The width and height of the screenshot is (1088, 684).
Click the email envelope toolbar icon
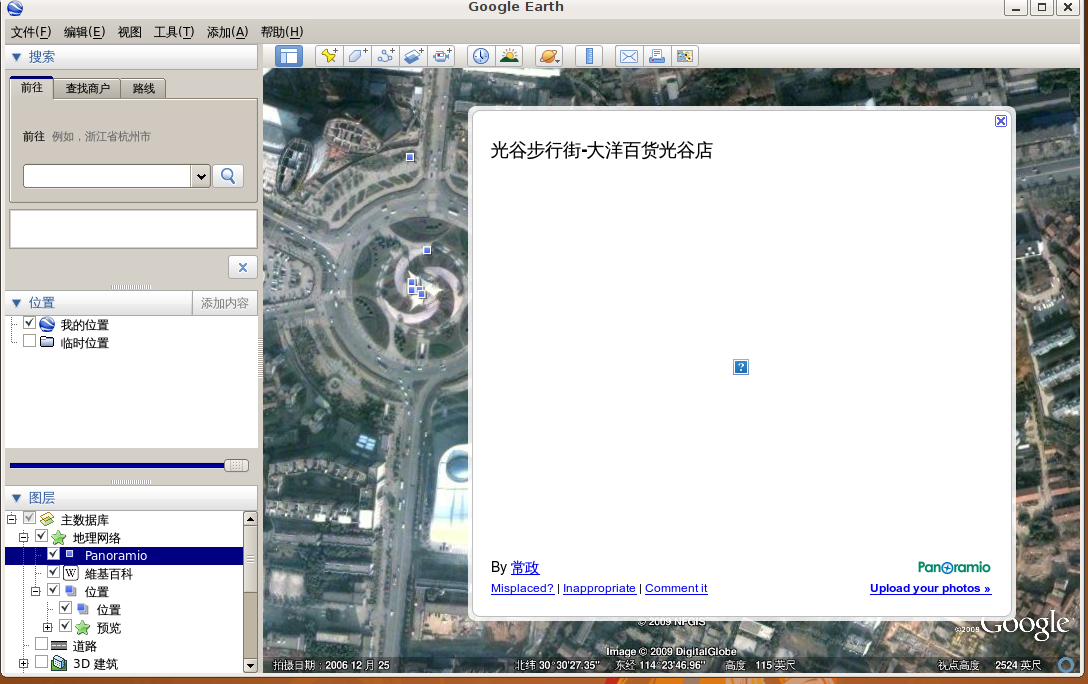coord(629,56)
